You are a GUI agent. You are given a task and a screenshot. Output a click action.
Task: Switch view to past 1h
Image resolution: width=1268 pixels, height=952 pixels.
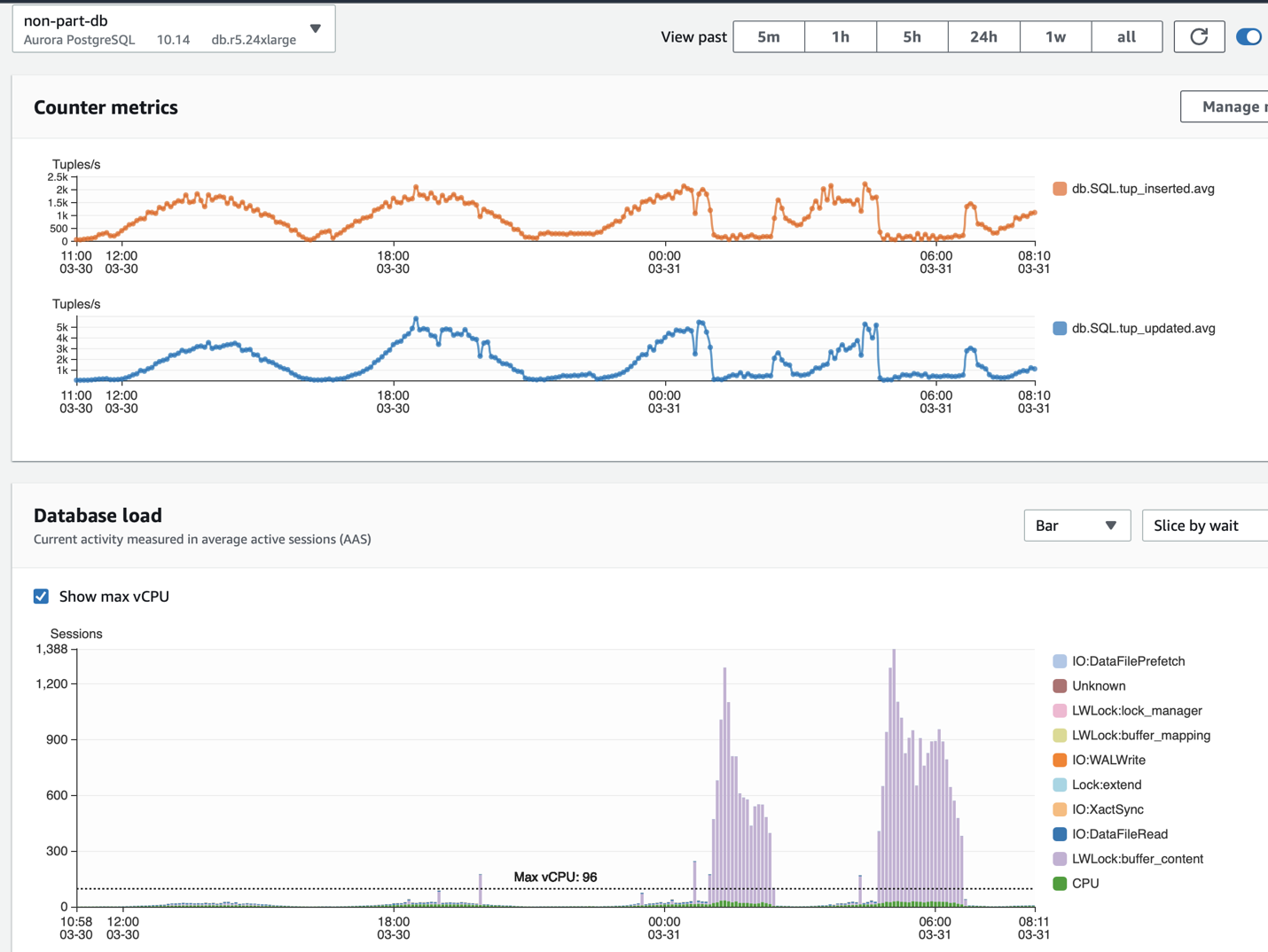(x=841, y=36)
